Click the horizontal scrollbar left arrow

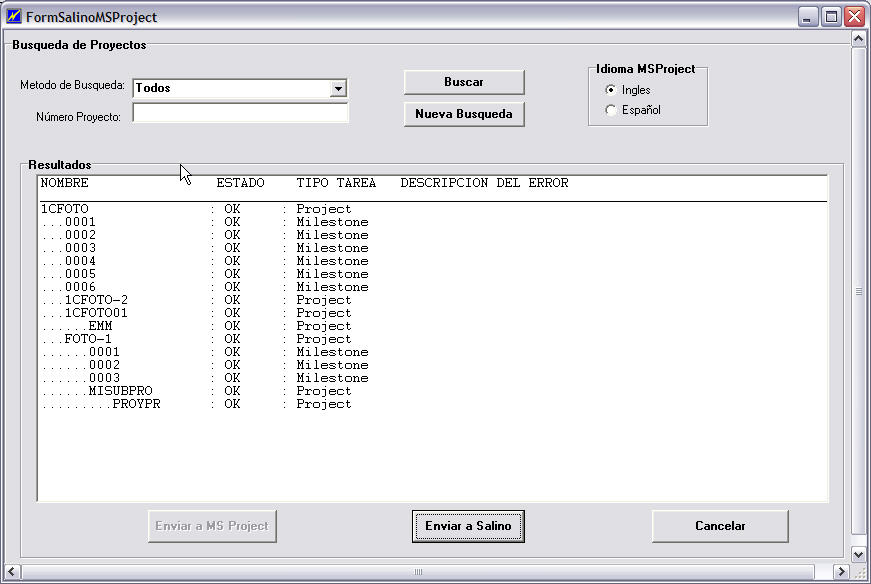click(x=12, y=572)
